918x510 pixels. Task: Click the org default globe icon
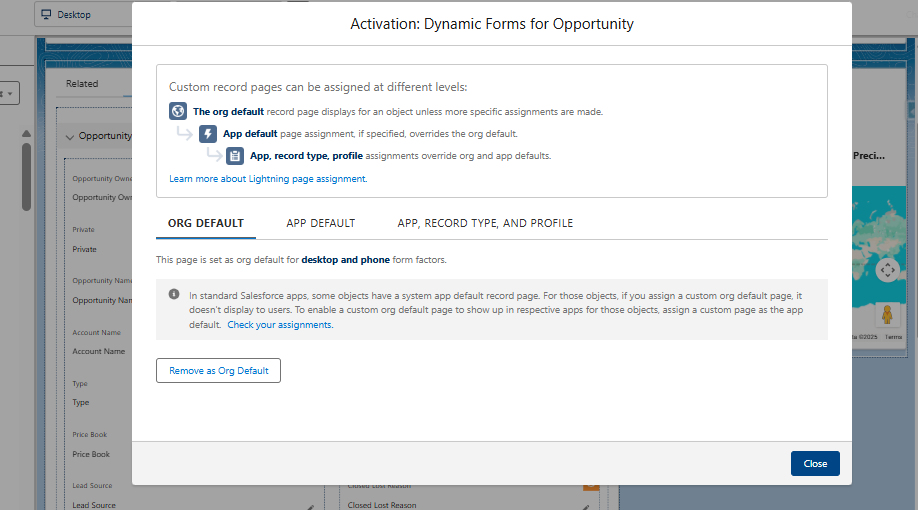pyautogui.click(x=178, y=112)
